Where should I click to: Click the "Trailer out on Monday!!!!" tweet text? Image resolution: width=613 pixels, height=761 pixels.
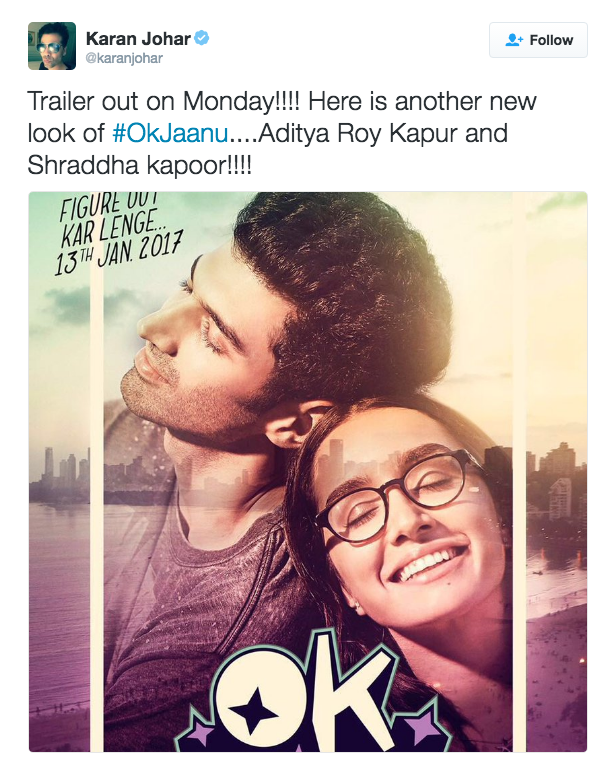164,101
